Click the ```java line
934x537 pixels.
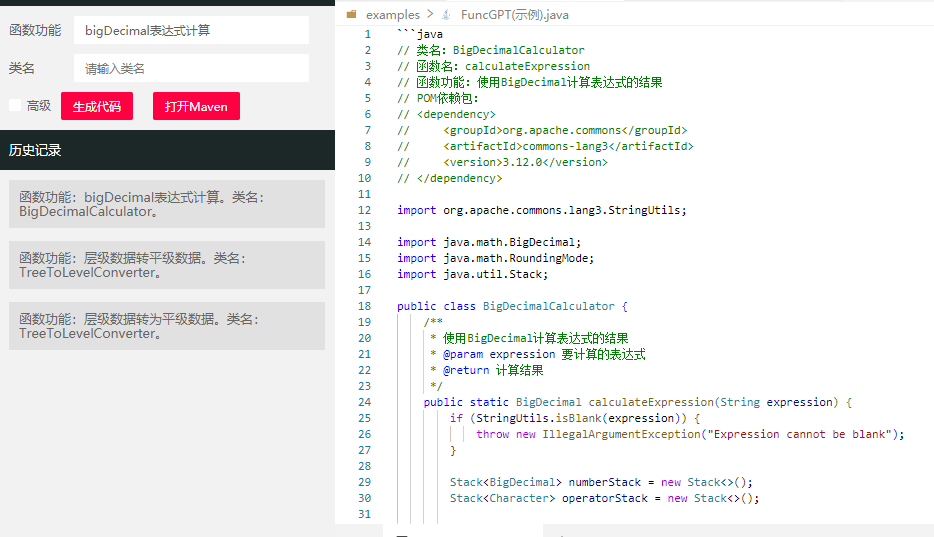coord(420,34)
